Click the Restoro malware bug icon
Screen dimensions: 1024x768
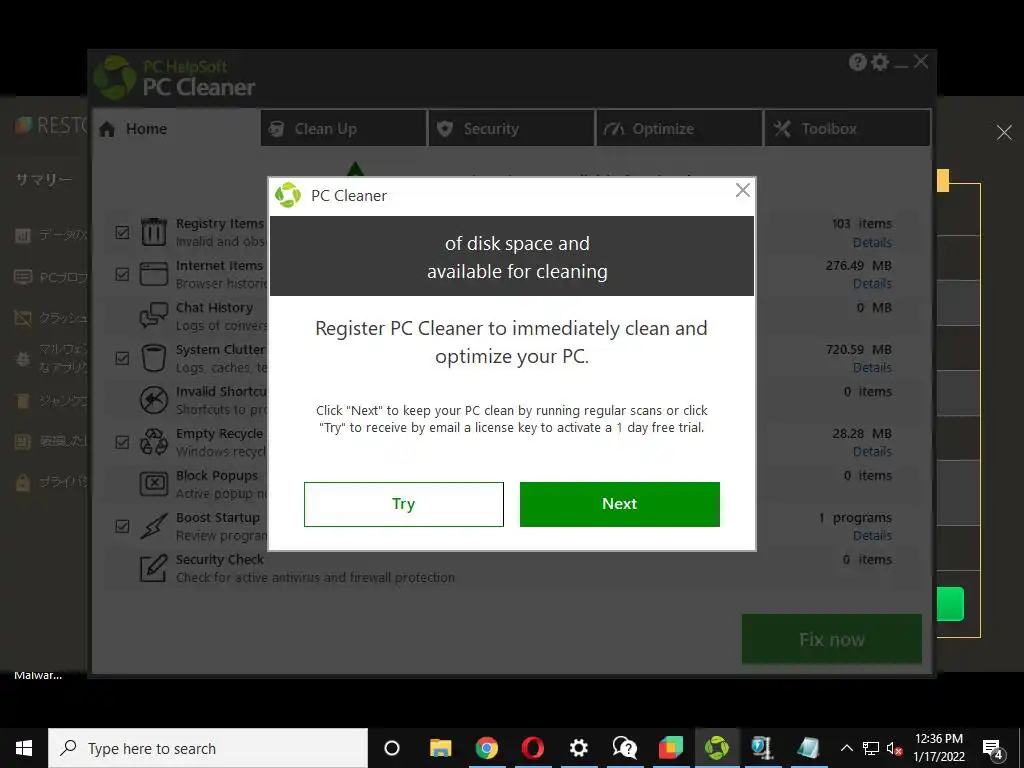click(23, 359)
